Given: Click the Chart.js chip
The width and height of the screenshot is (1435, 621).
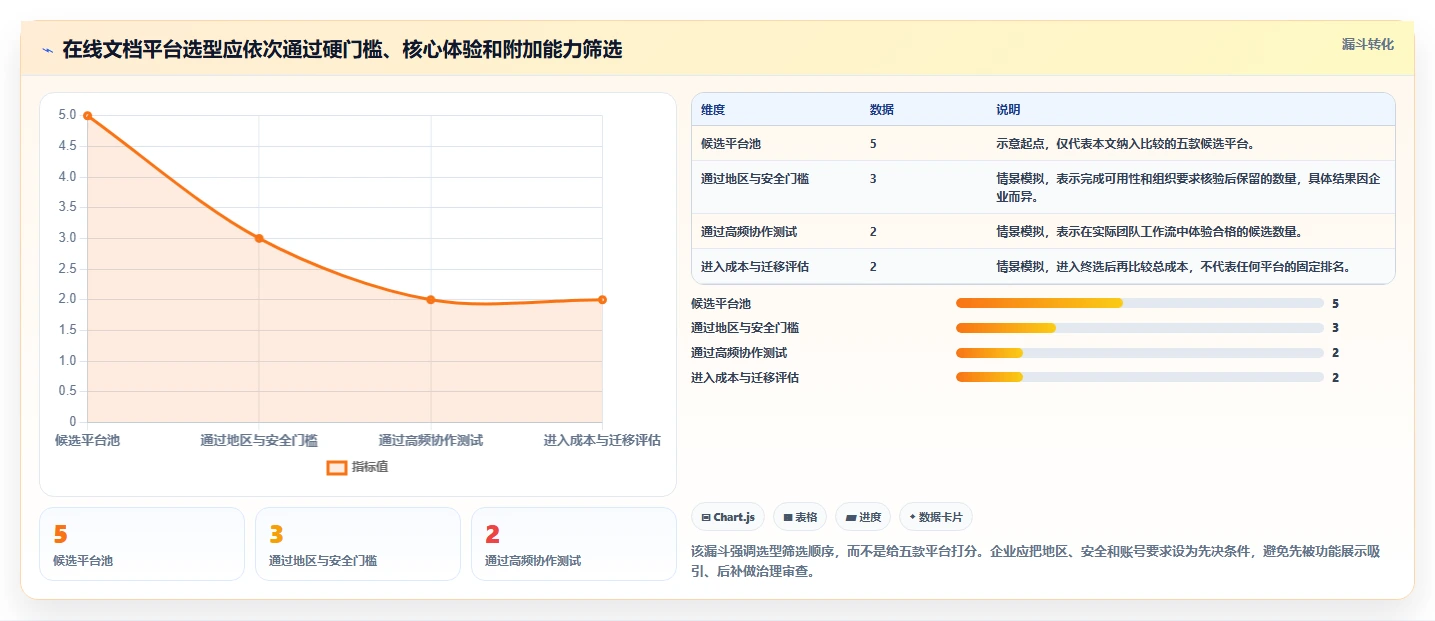Looking at the screenshot, I should point(729,517).
